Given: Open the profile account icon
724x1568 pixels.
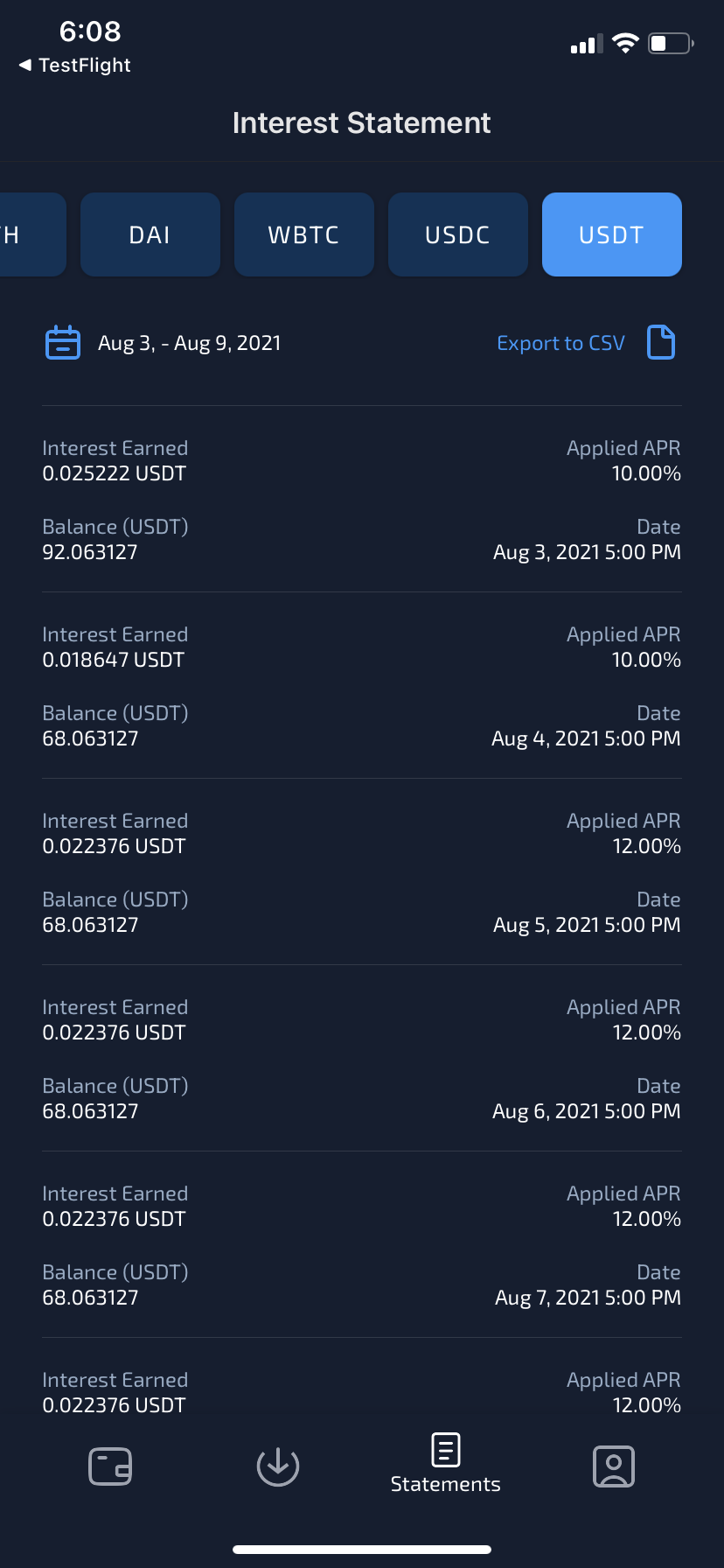Looking at the screenshot, I should point(614,1466).
